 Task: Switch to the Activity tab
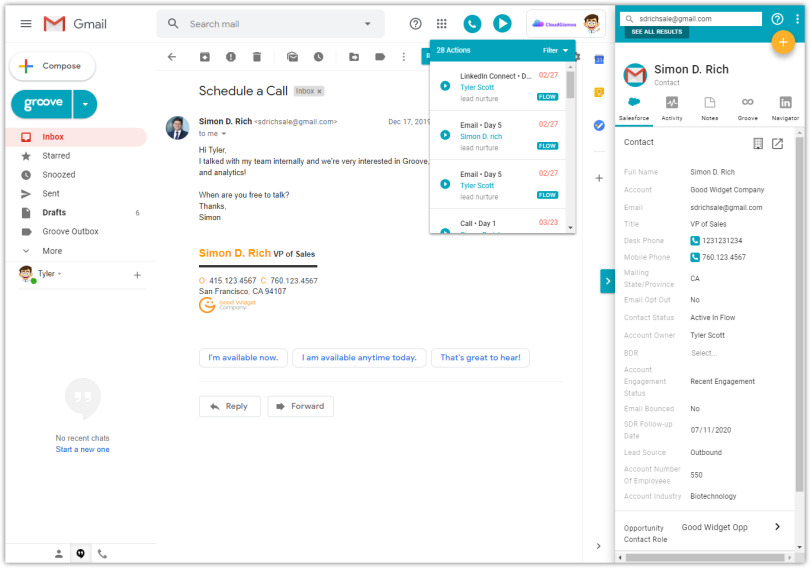pos(672,108)
